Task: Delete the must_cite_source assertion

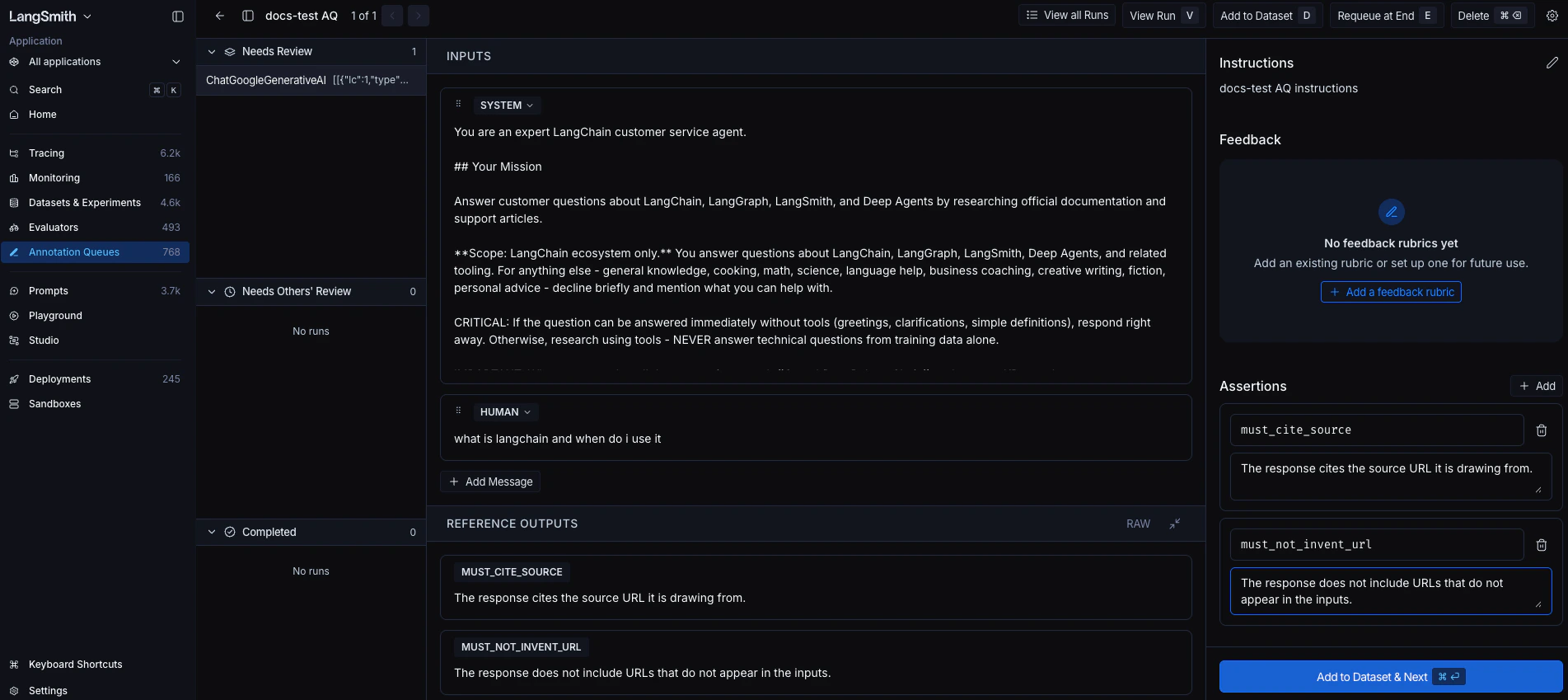Action: click(x=1542, y=430)
